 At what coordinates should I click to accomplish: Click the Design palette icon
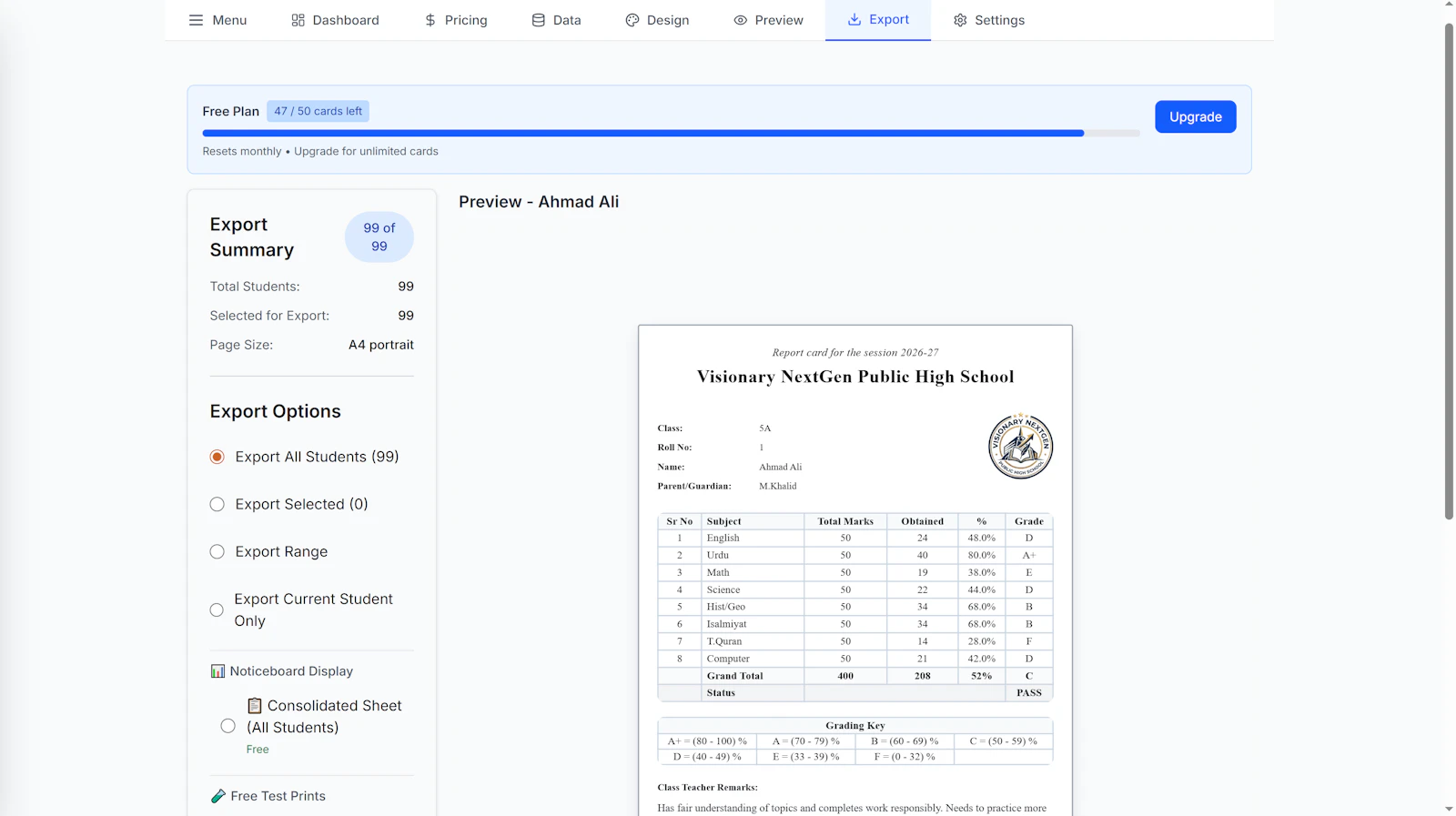[x=632, y=20]
